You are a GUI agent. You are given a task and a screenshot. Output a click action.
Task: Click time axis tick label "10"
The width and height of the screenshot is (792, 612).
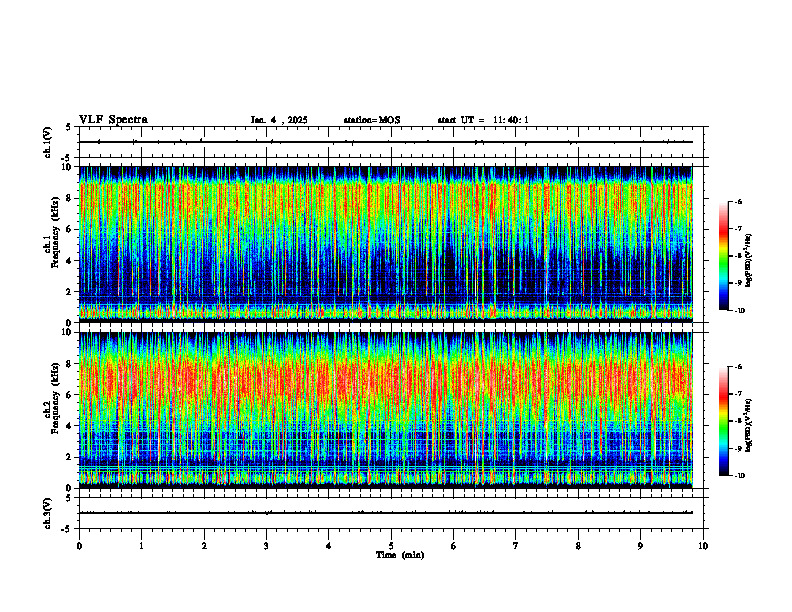click(x=703, y=546)
